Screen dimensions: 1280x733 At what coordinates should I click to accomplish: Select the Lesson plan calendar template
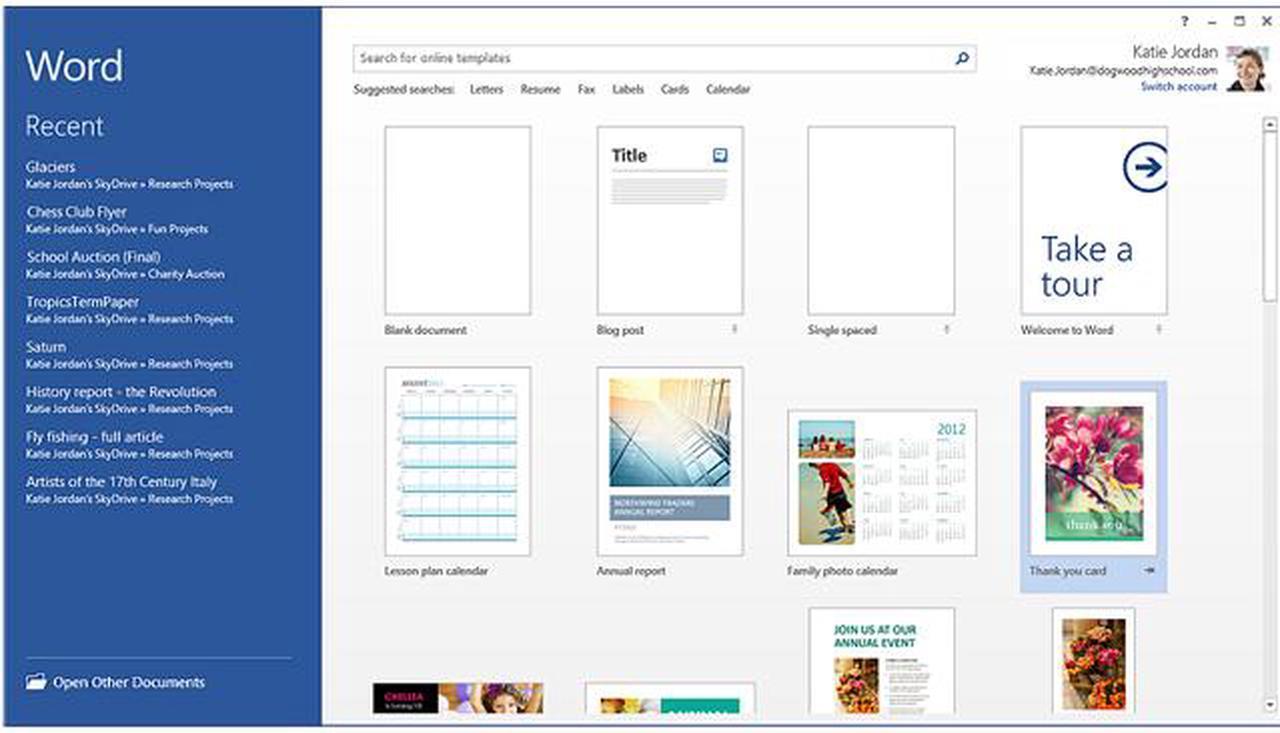point(458,461)
